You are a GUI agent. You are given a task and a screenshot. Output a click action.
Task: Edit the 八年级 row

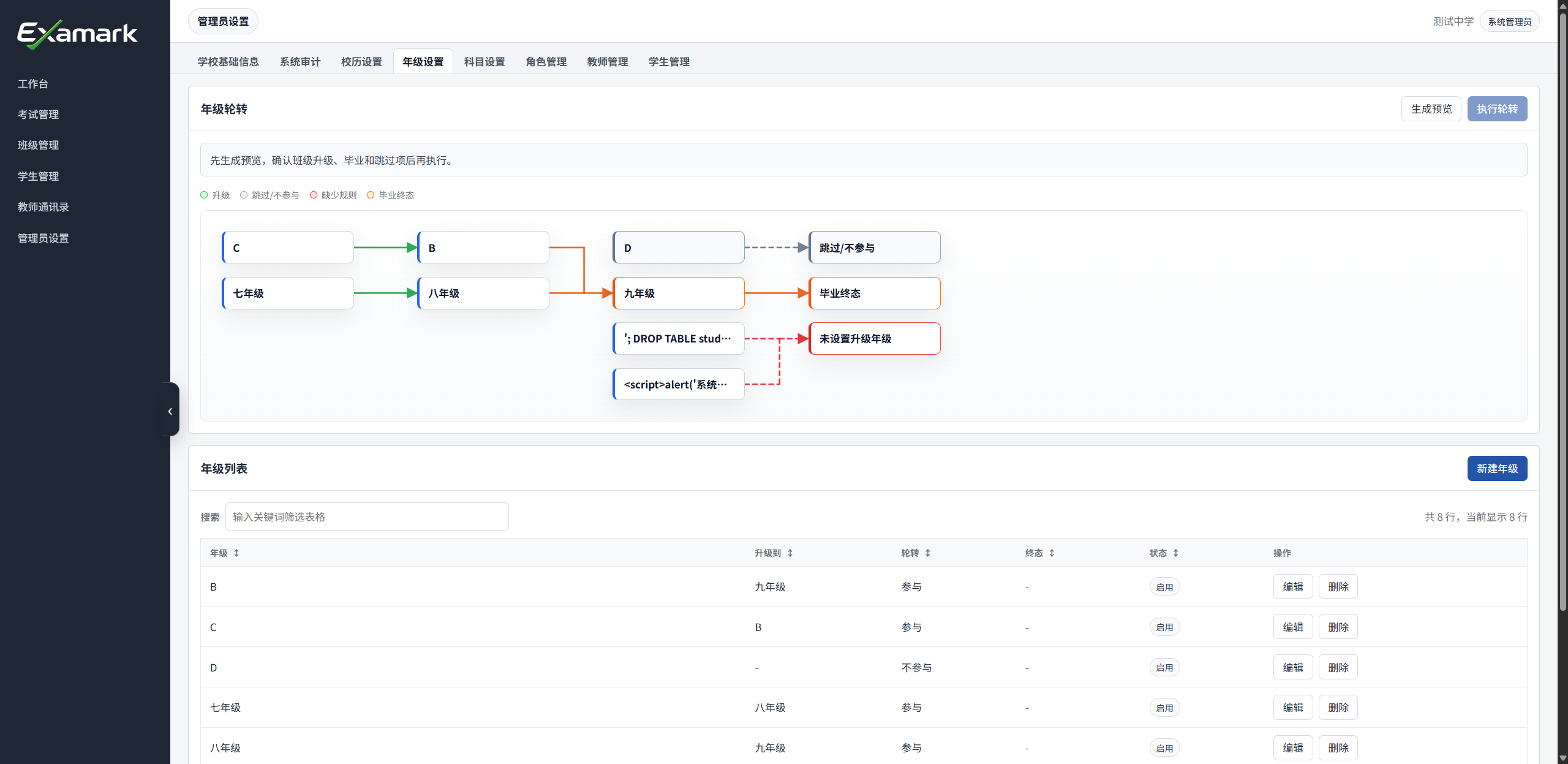coord(1293,748)
